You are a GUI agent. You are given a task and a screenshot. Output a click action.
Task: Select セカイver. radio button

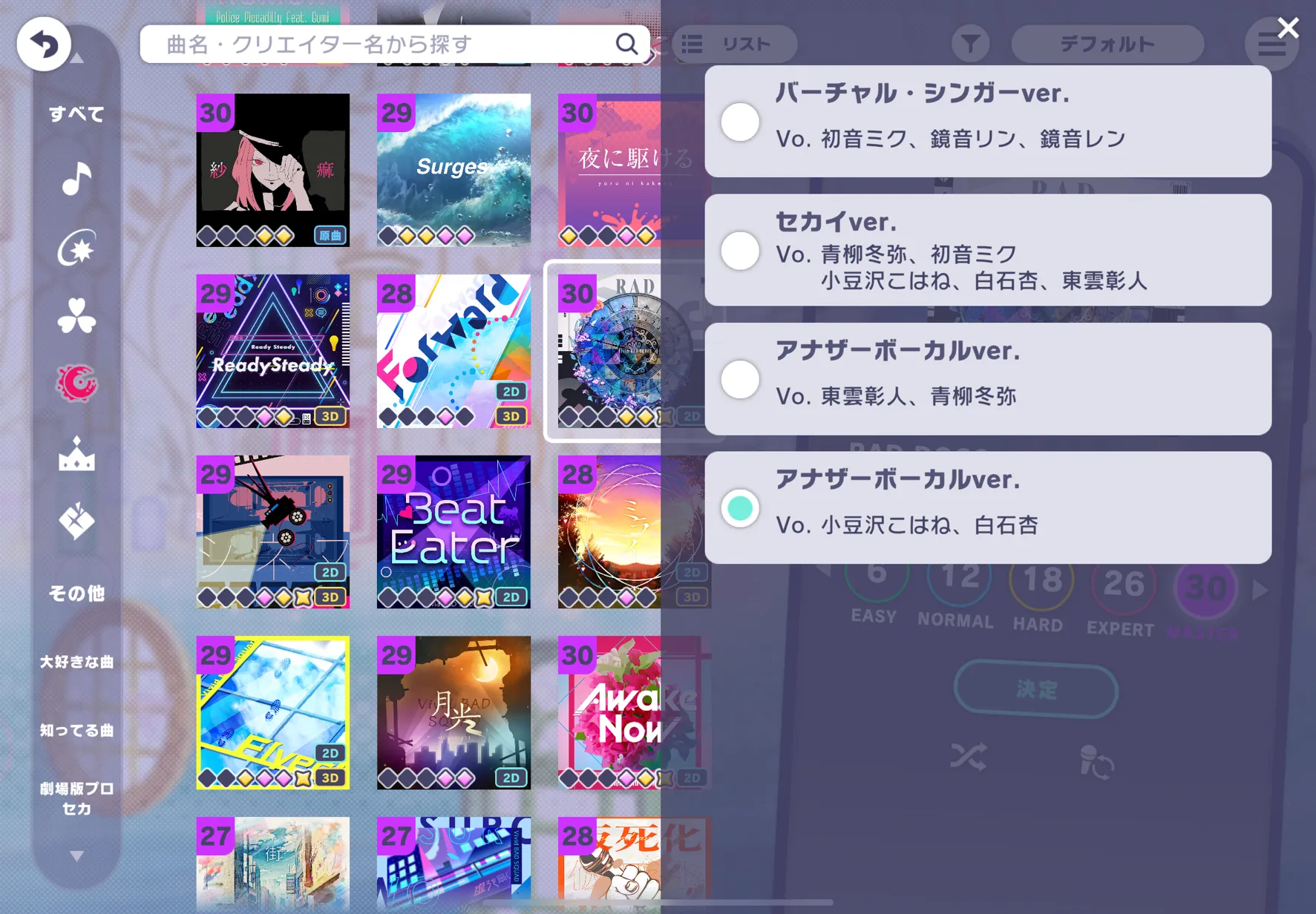pos(740,250)
